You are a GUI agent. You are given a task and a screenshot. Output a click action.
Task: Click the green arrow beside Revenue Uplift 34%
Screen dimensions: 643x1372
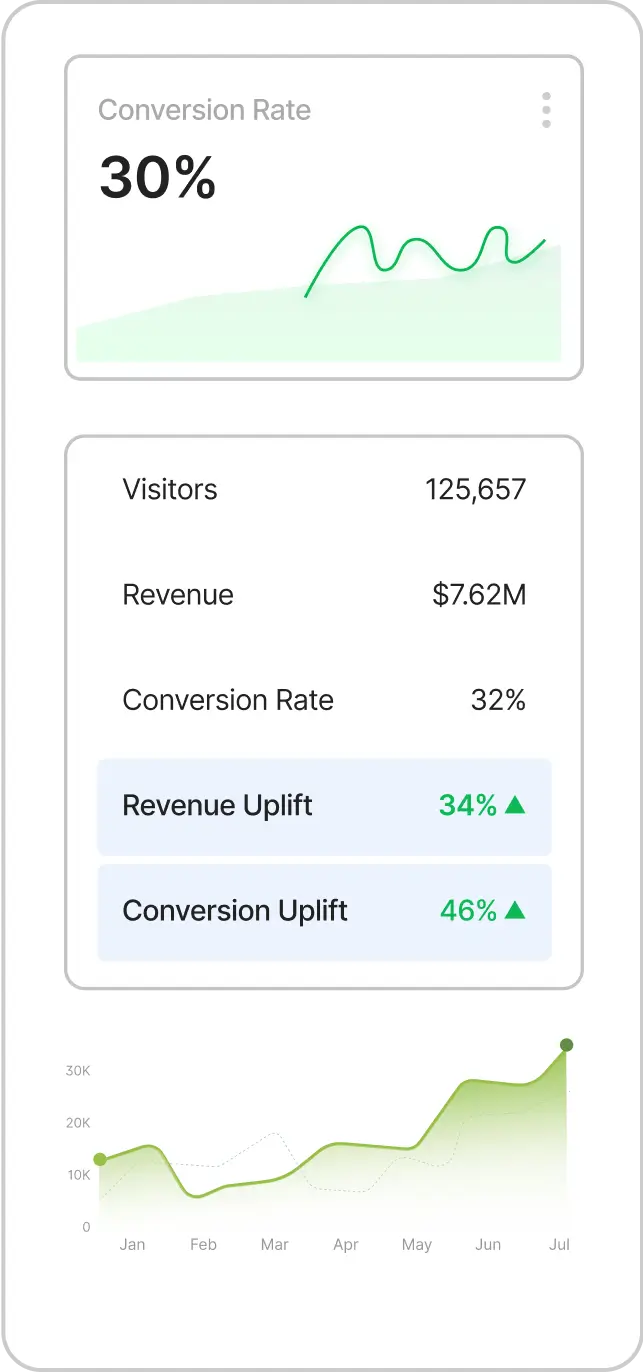tap(515, 805)
